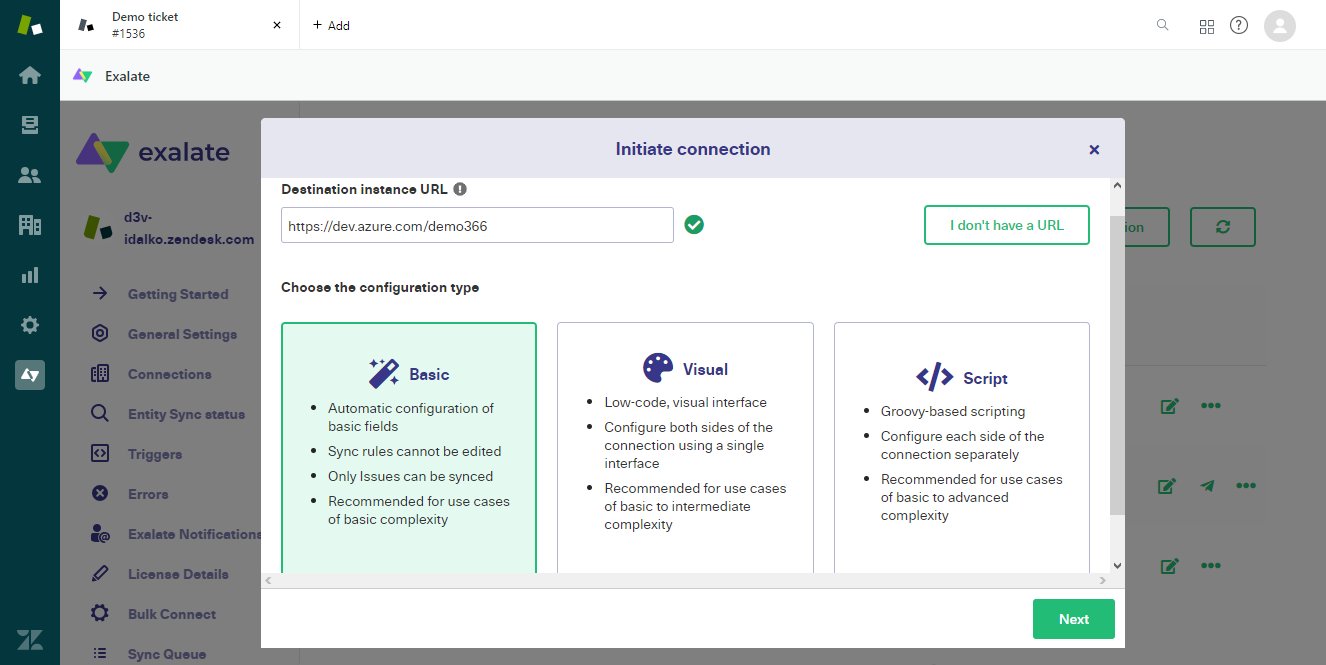The width and height of the screenshot is (1326, 665).
Task: Open Customers icon in Zendesk sidebar
Action: tap(30, 175)
